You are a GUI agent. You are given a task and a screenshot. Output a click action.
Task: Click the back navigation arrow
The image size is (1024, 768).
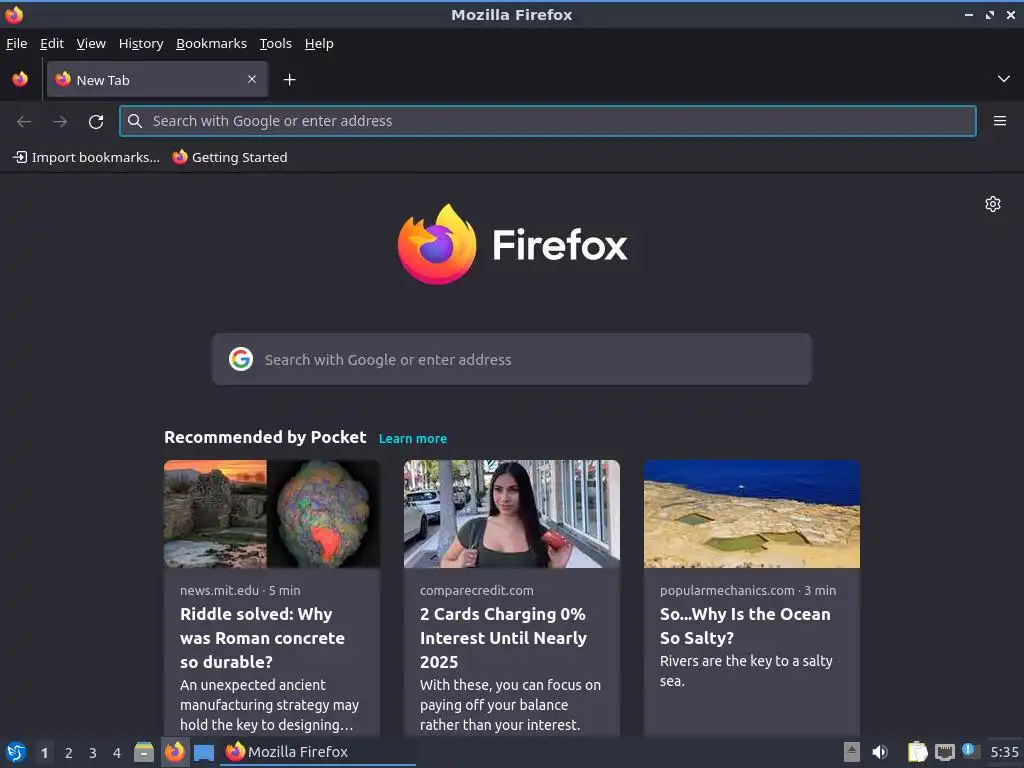click(x=24, y=121)
